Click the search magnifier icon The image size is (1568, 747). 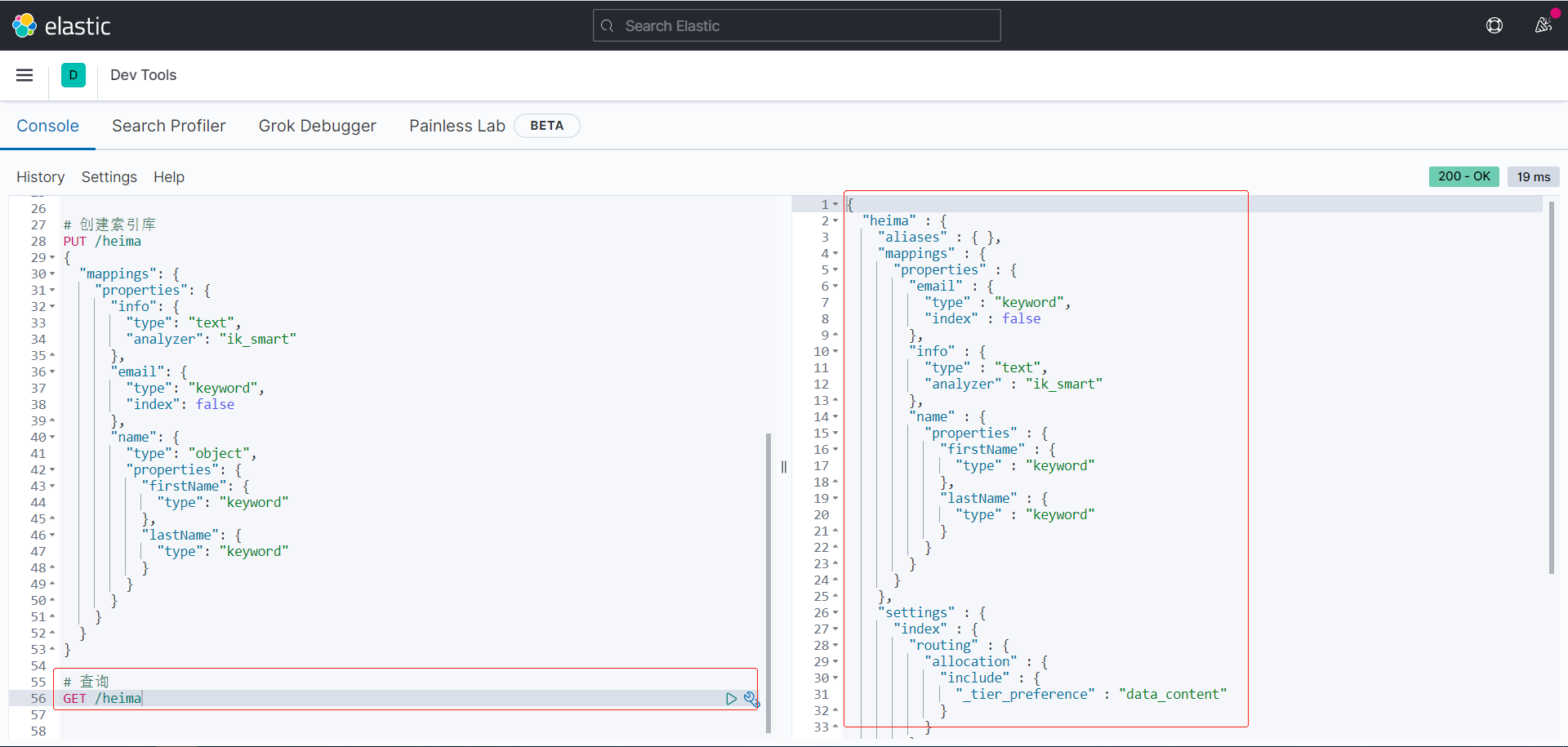(608, 26)
